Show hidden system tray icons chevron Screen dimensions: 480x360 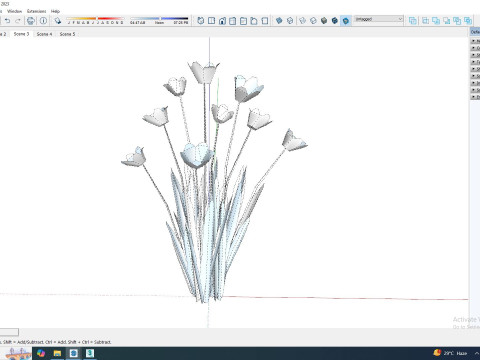click(477, 353)
